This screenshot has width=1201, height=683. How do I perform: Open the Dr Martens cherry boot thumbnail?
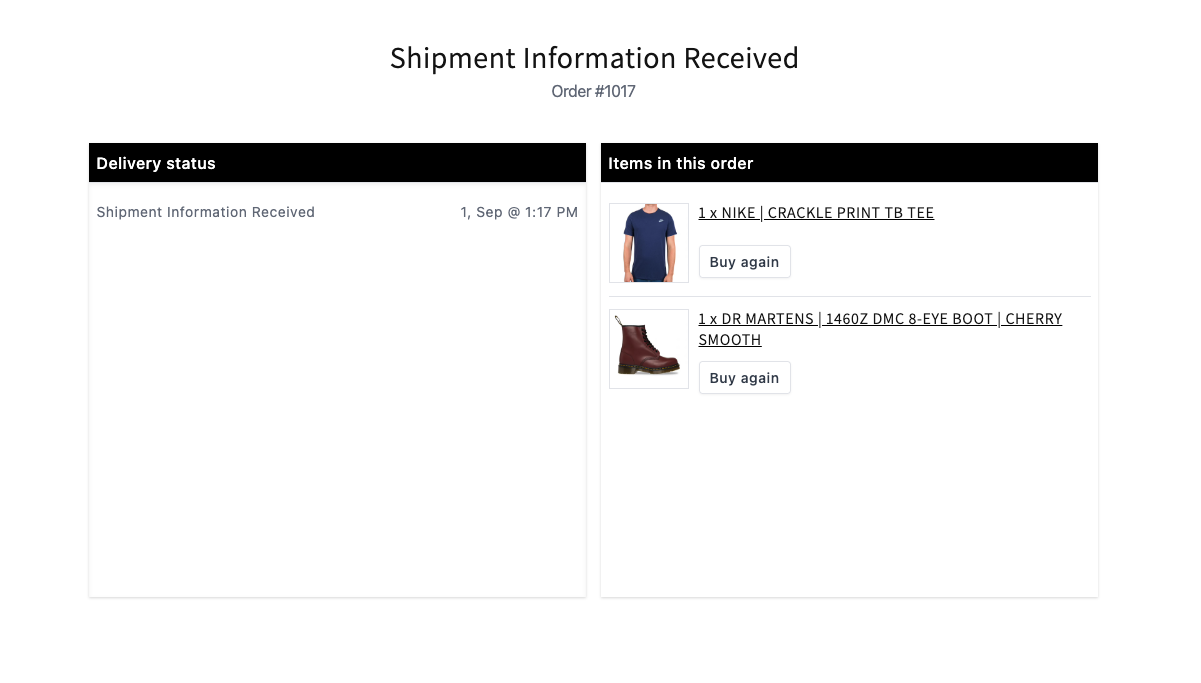[x=649, y=349]
